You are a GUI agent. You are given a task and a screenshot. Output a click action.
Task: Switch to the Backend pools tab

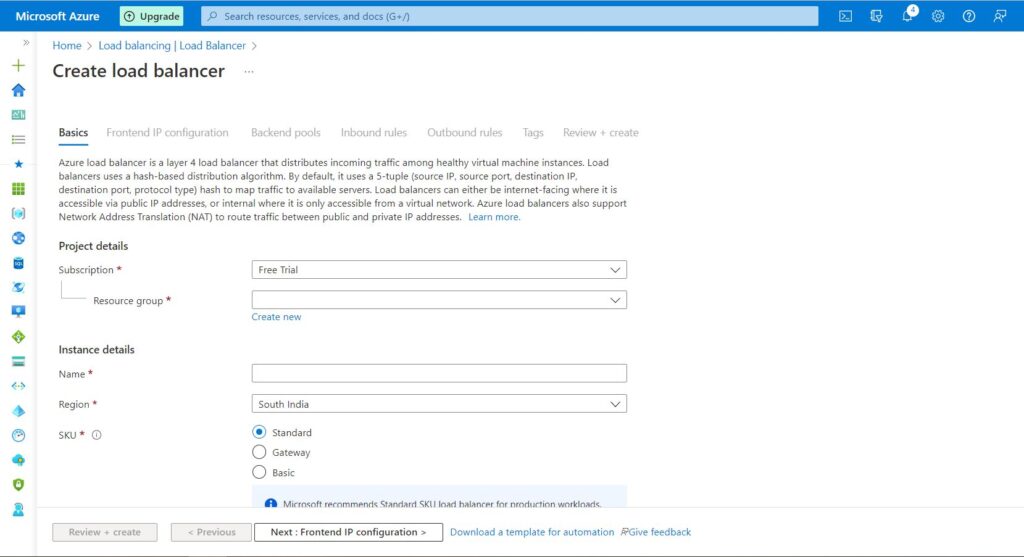pos(285,133)
